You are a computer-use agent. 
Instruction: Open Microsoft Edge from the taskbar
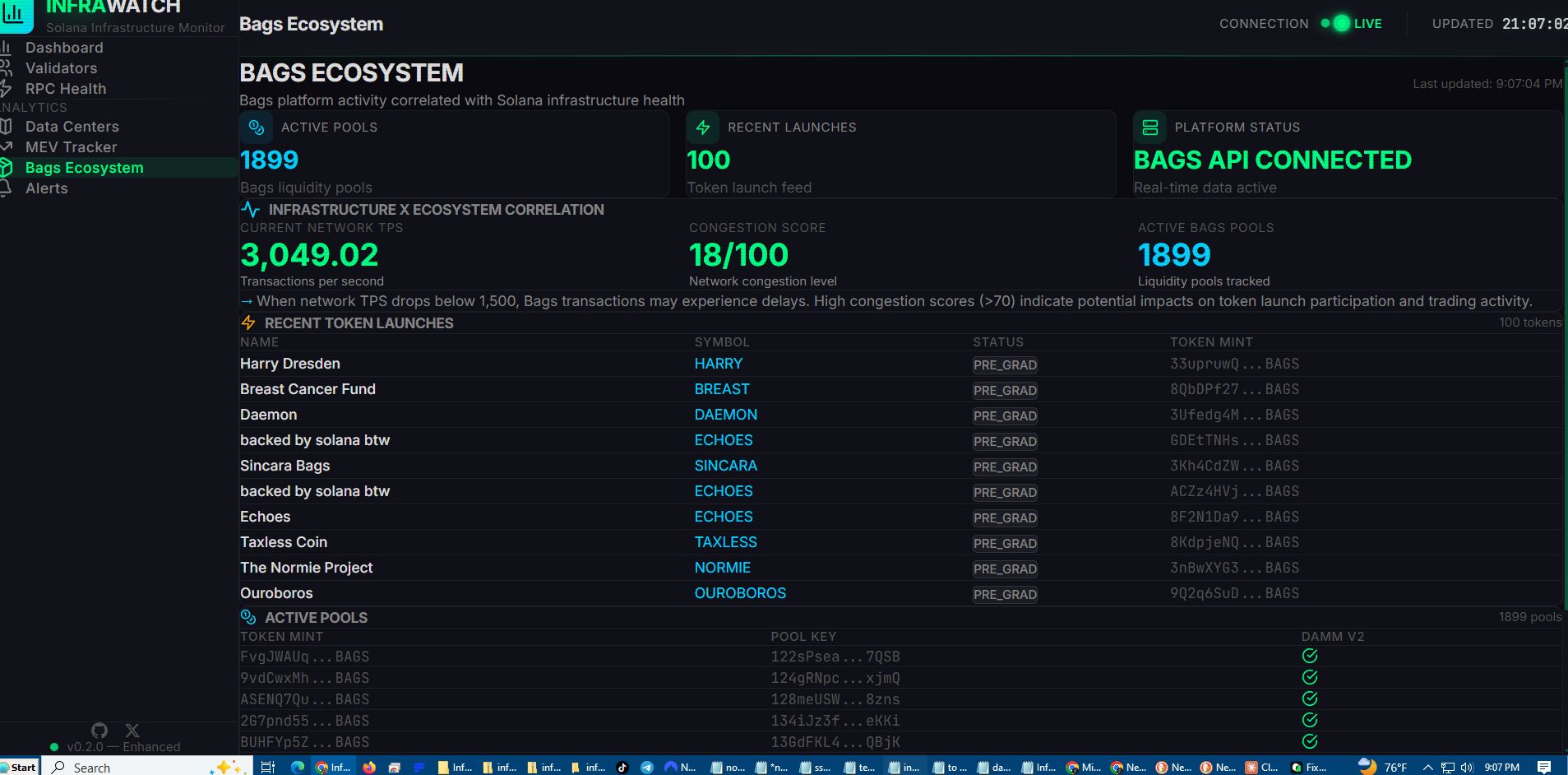pyautogui.click(x=298, y=767)
